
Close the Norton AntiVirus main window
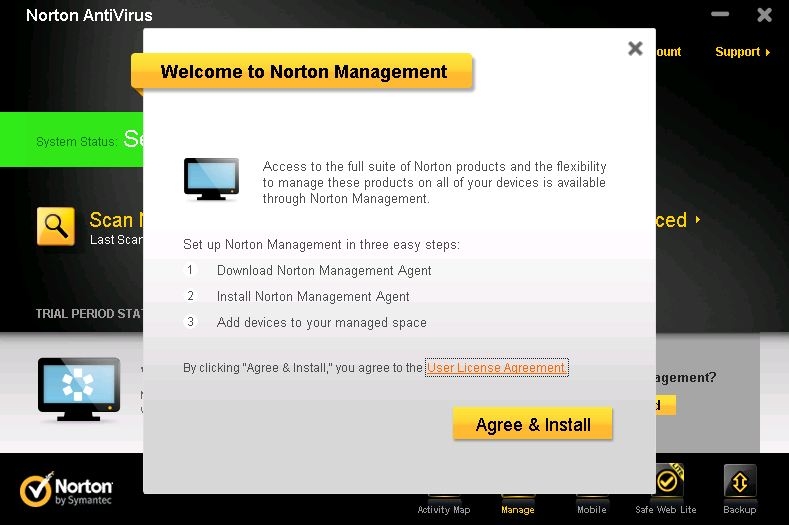tap(764, 15)
